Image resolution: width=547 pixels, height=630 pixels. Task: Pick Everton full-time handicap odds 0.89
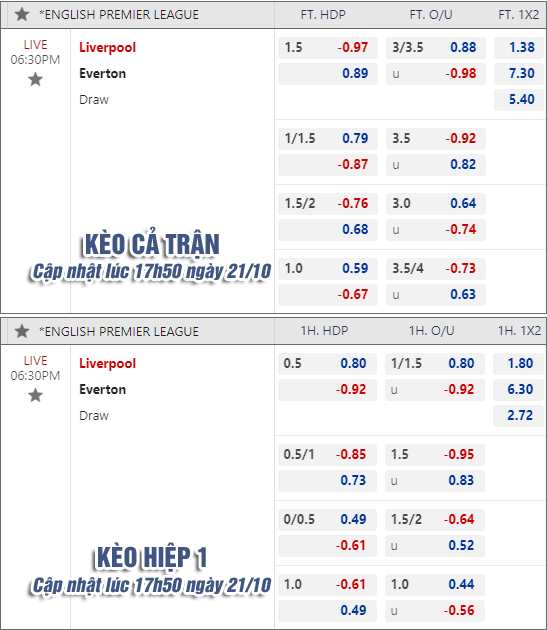[328, 74]
